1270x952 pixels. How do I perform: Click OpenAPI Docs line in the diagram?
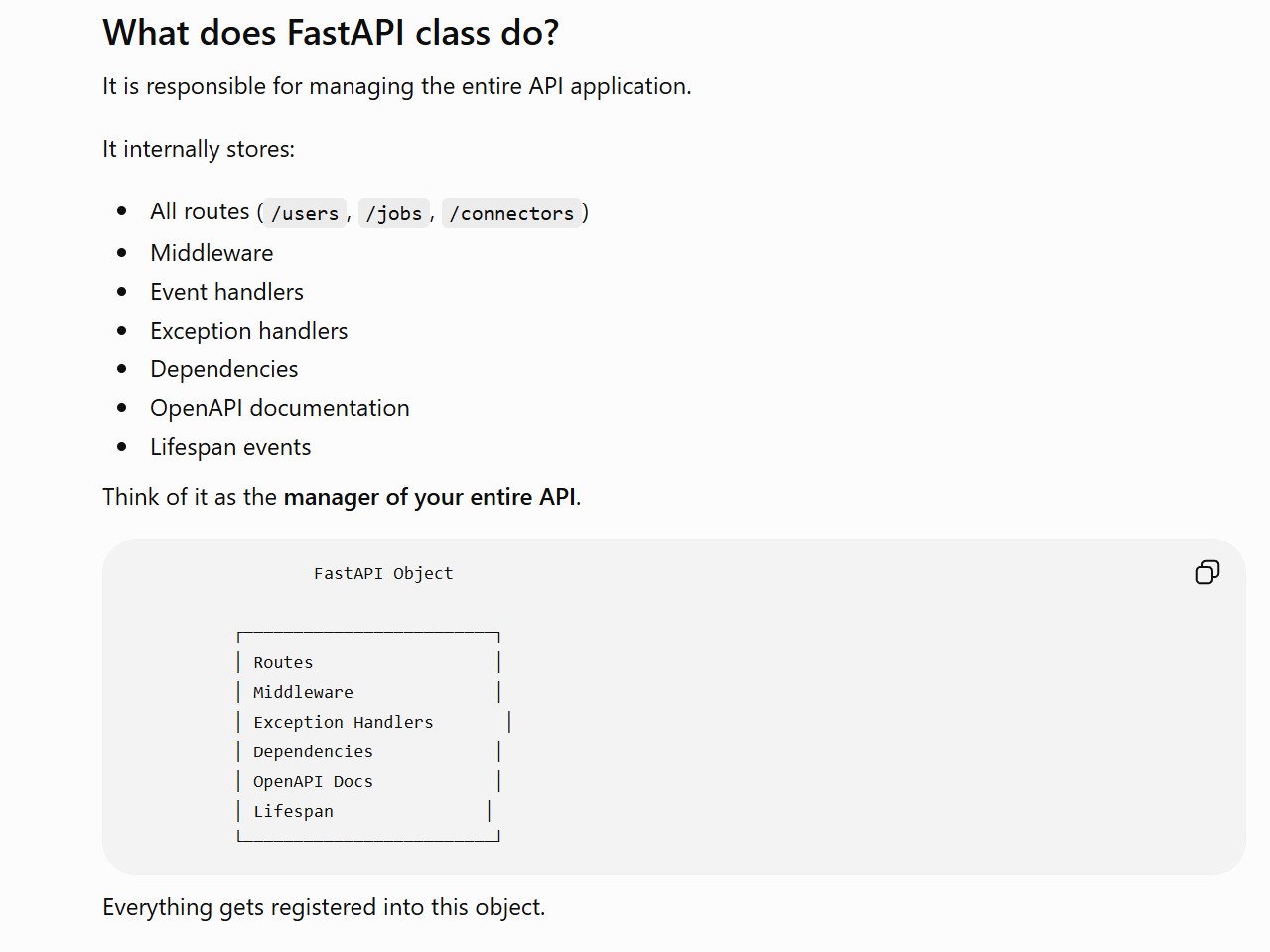click(313, 781)
